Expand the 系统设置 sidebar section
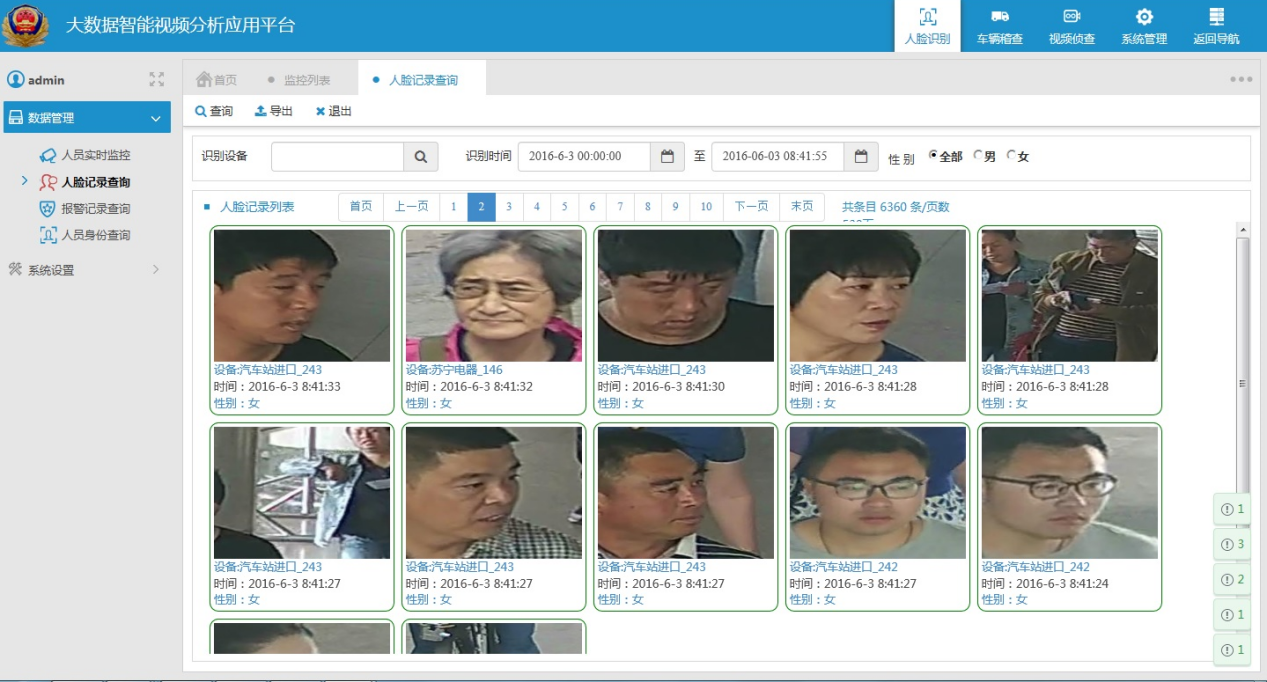This screenshot has width=1267, height=682. click(x=155, y=269)
